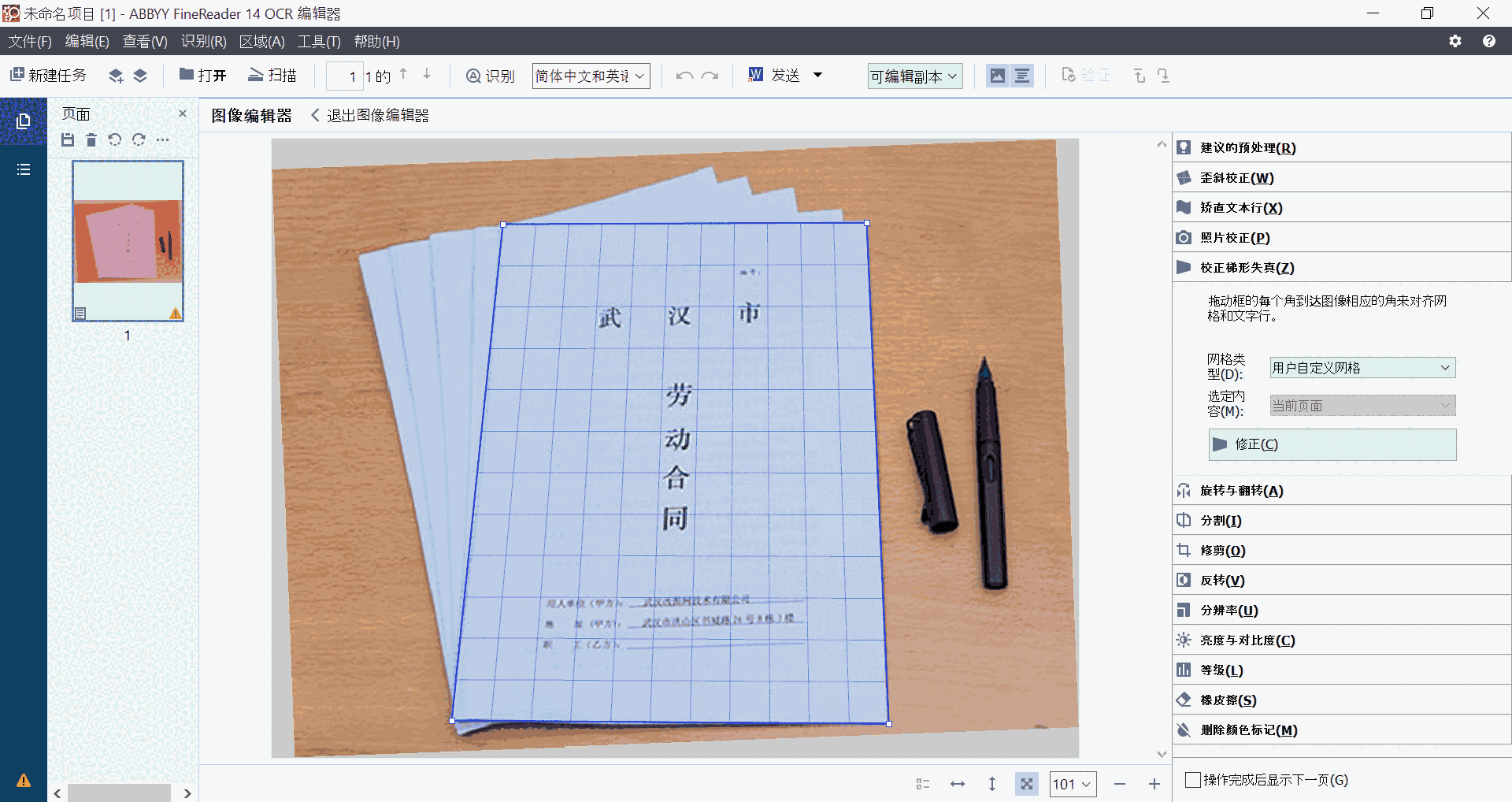Viewport: 1512px width, 802px height.
Task: Open the 工具 menu
Action: point(318,41)
